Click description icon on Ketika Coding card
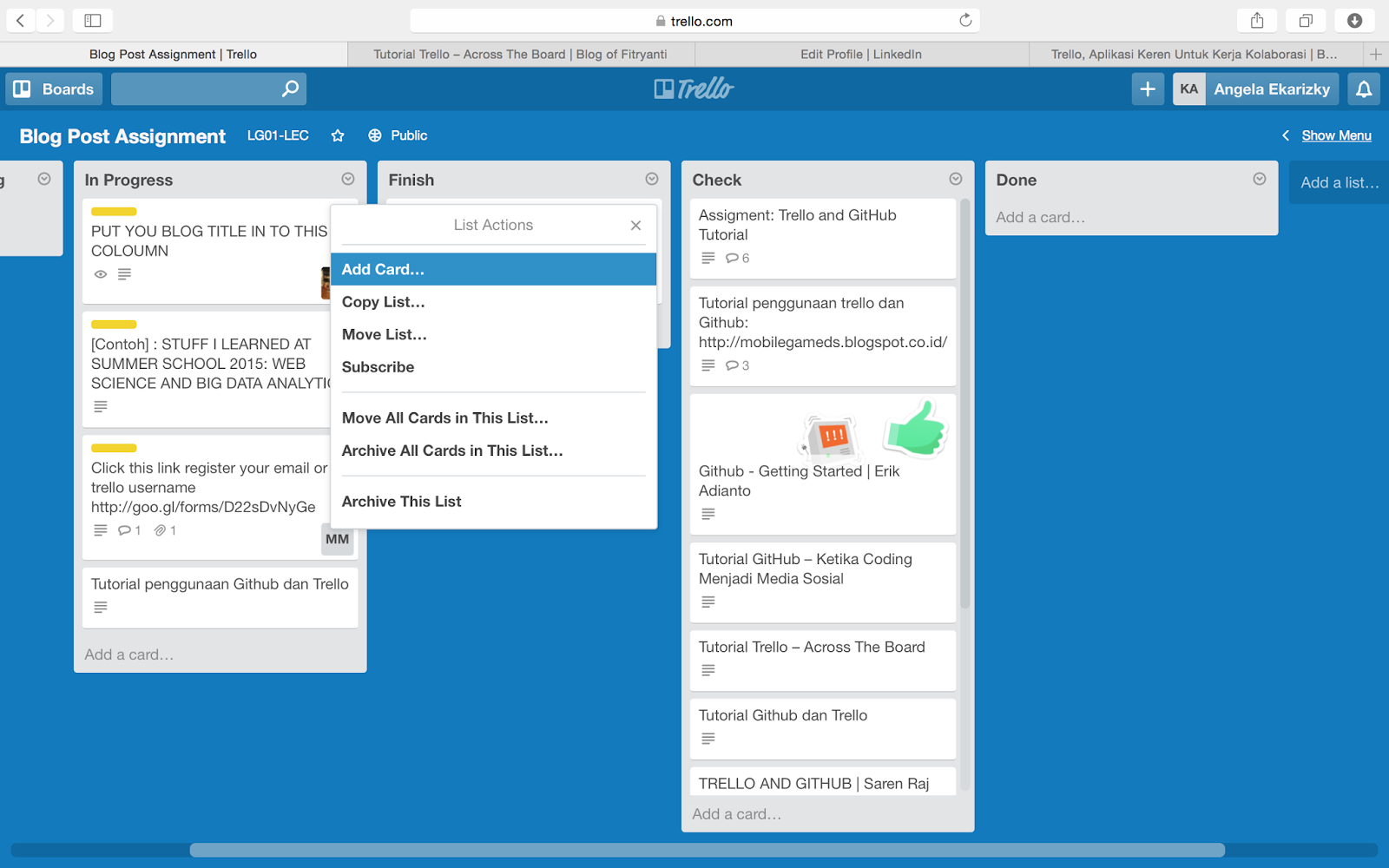The height and width of the screenshot is (868, 1389). click(x=708, y=602)
